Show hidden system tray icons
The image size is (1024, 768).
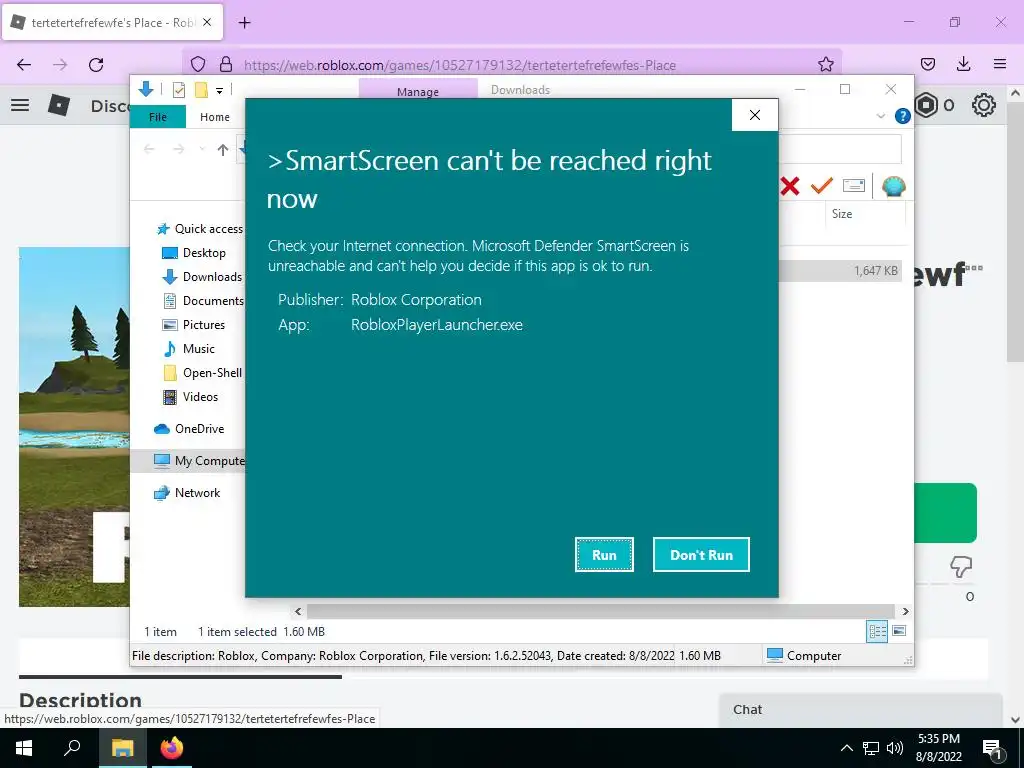pyautogui.click(x=846, y=748)
